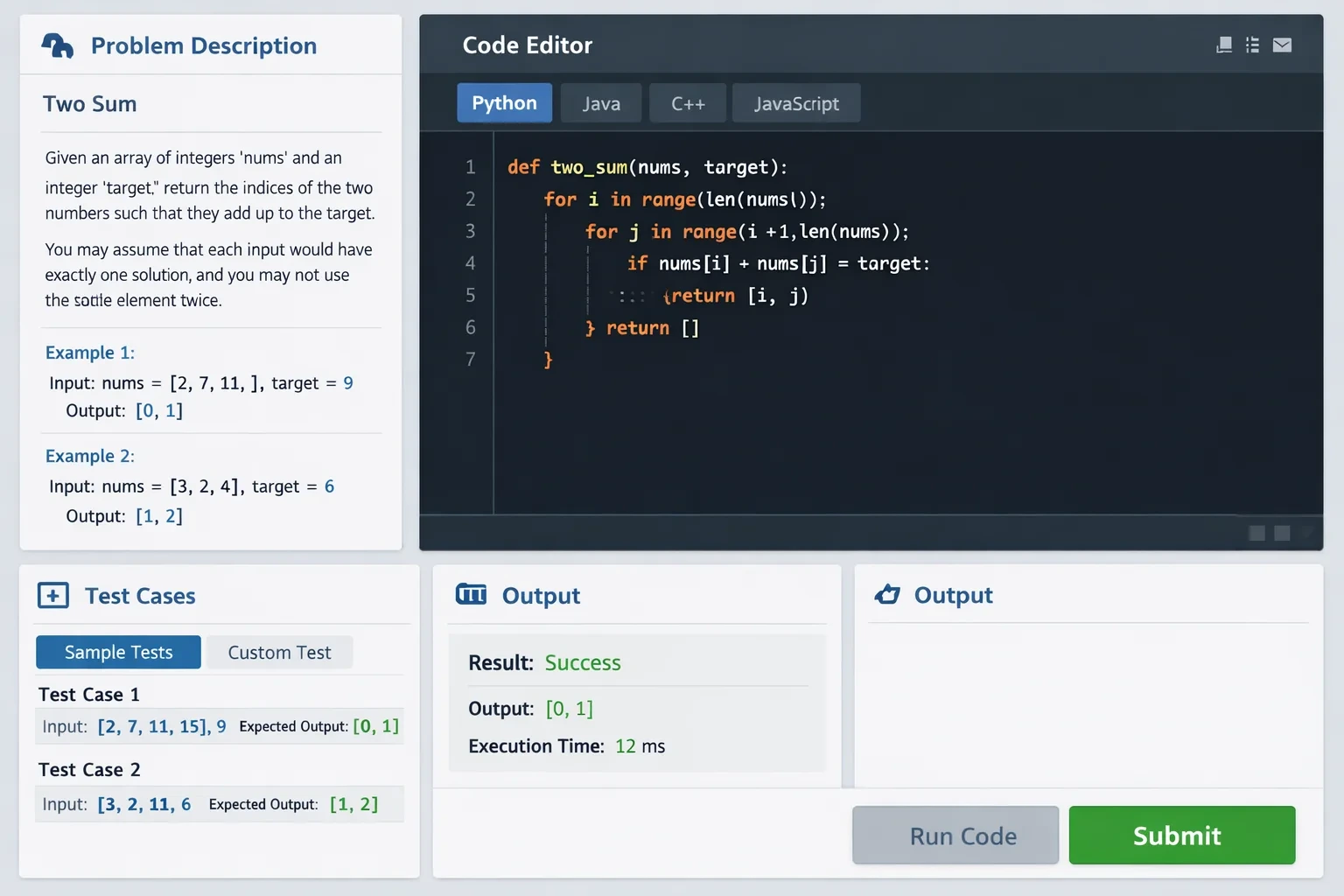Image resolution: width=1344 pixels, height=896 pixels.
Task: Click the green Submit button
Action: [x=1182, y=836]
